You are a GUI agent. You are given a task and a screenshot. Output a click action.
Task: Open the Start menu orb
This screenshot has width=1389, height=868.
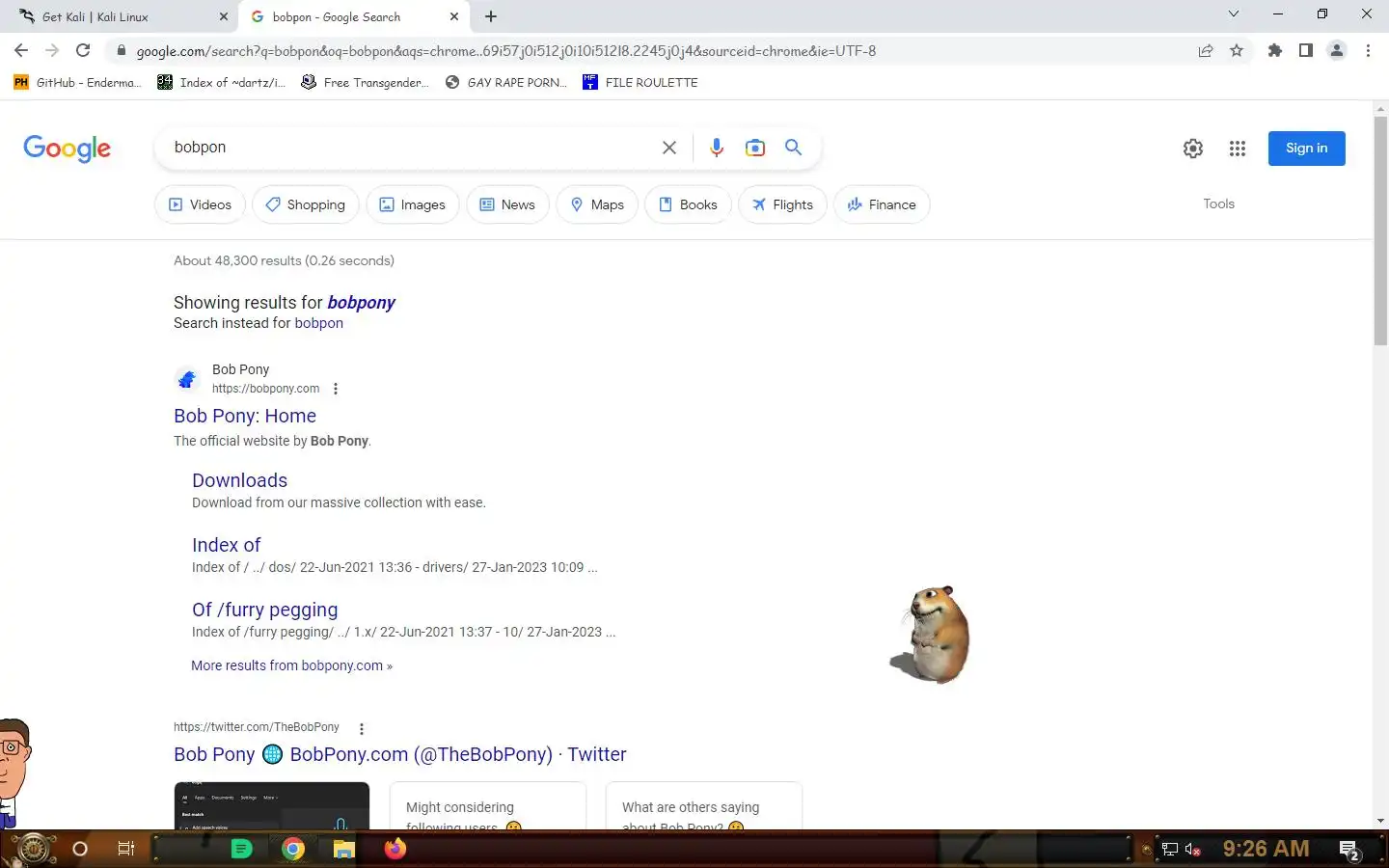click(x=33, y=849)
